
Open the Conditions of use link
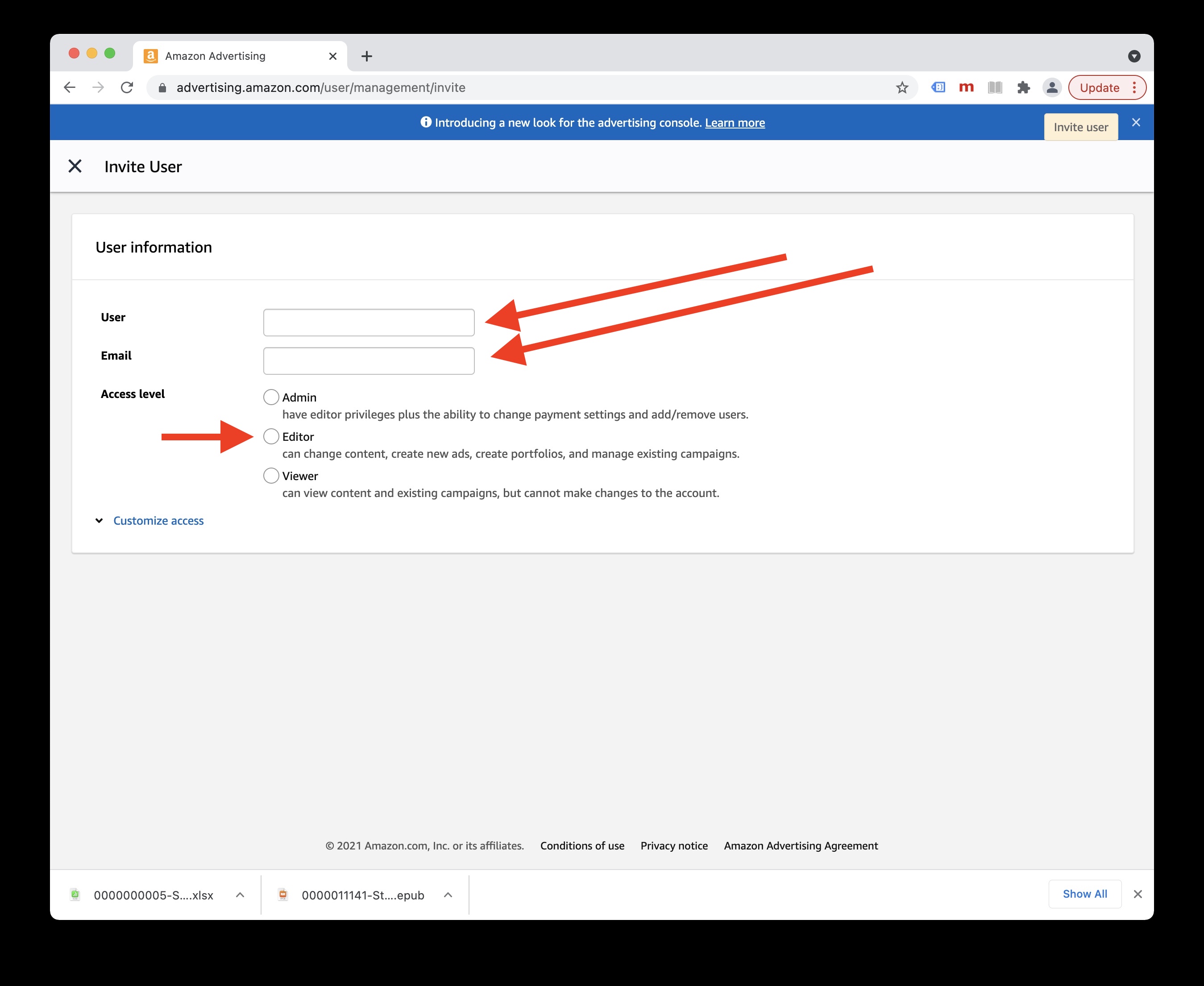point(582,846)
